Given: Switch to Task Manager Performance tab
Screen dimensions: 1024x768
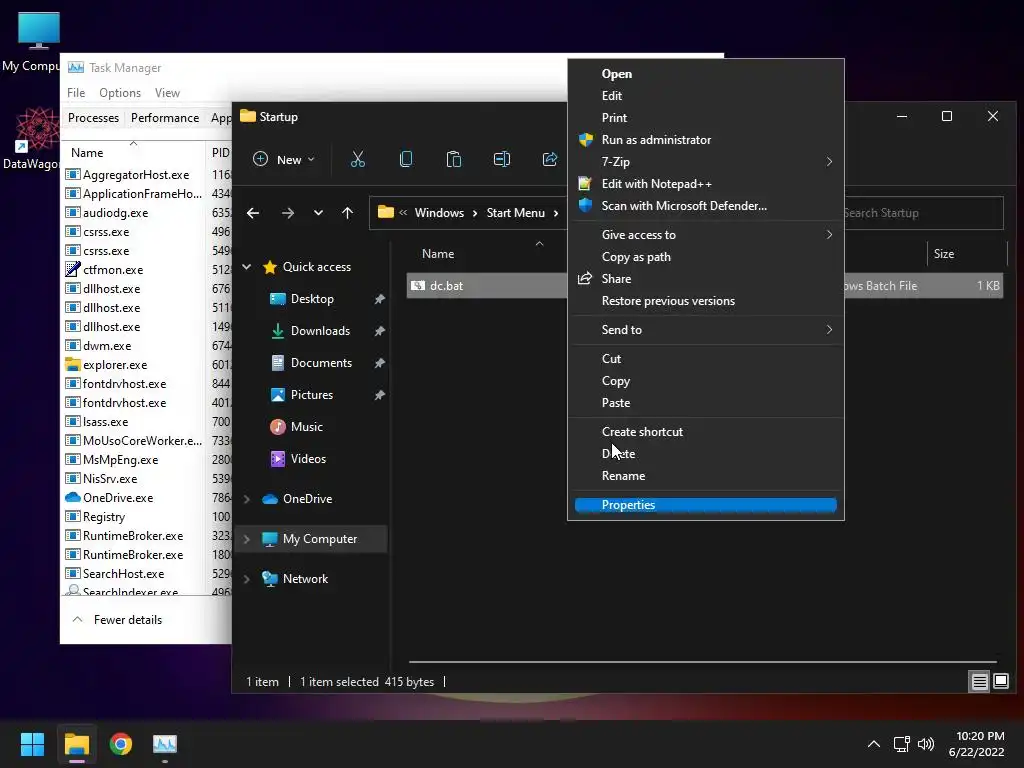Looking at the screenshot, I should coord(165,118).
